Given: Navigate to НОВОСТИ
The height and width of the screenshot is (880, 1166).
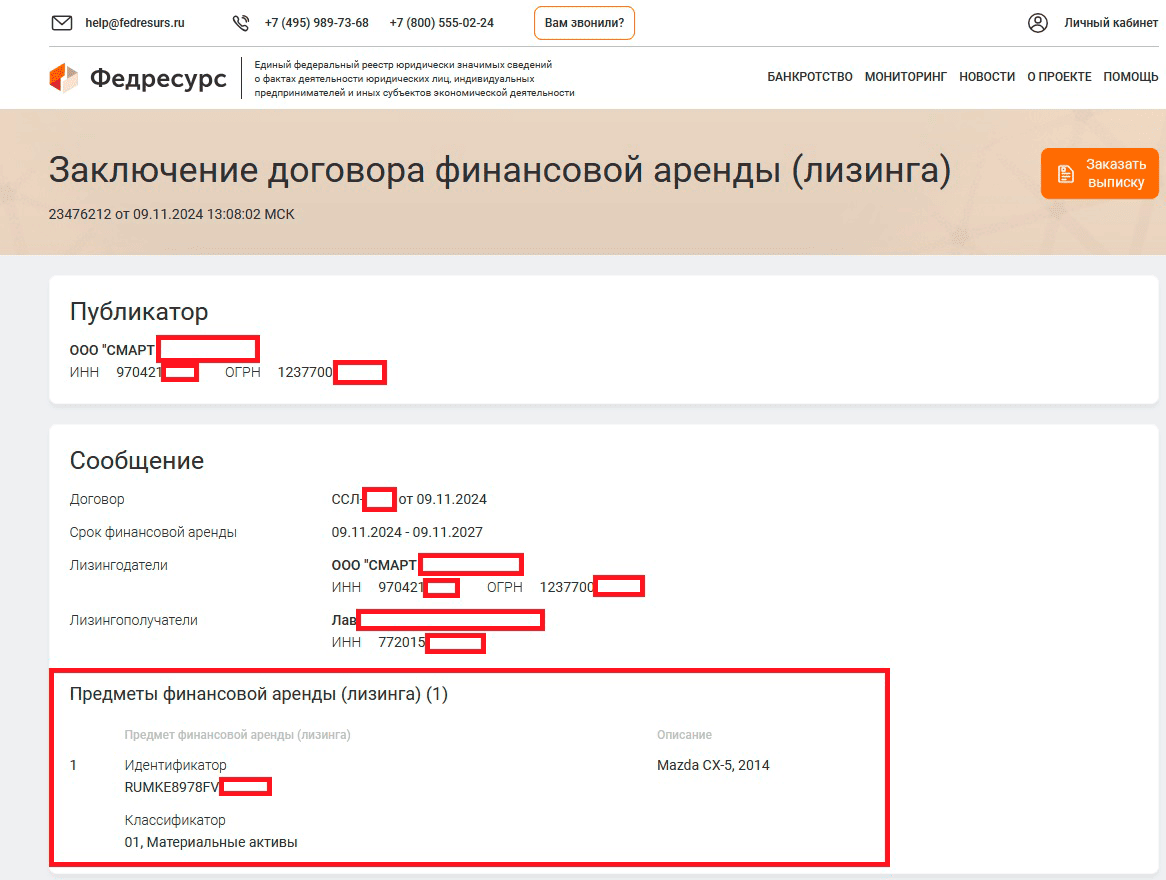Looking at the screenshot, I should [986, 77].
